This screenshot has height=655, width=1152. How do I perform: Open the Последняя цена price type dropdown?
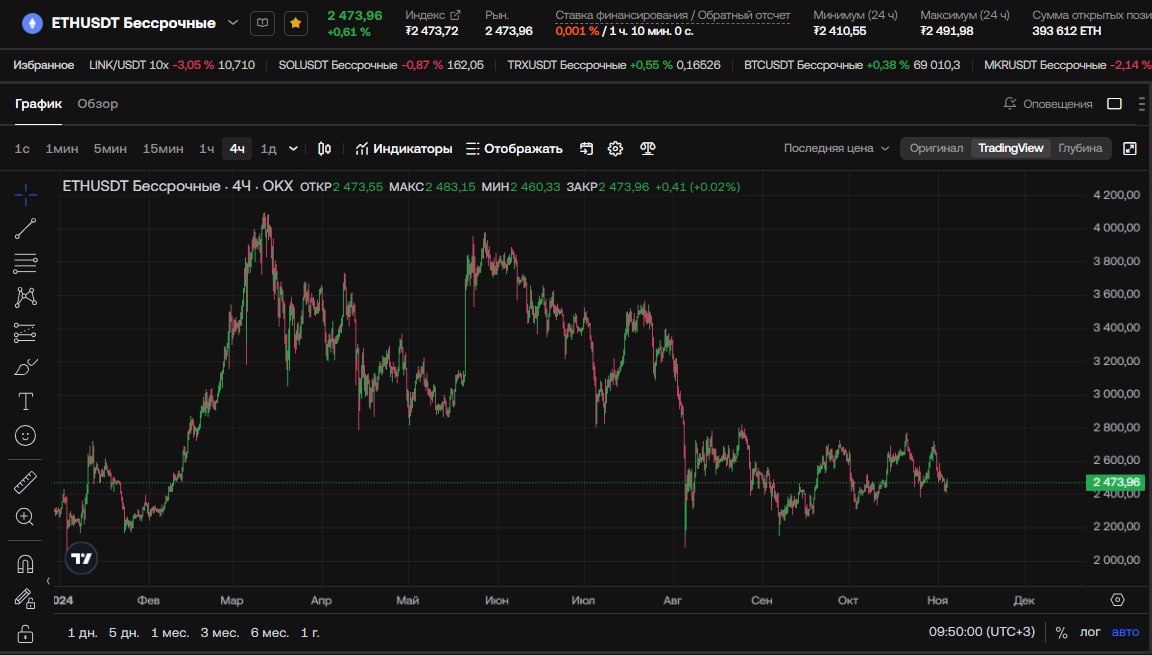coord(836,148)
